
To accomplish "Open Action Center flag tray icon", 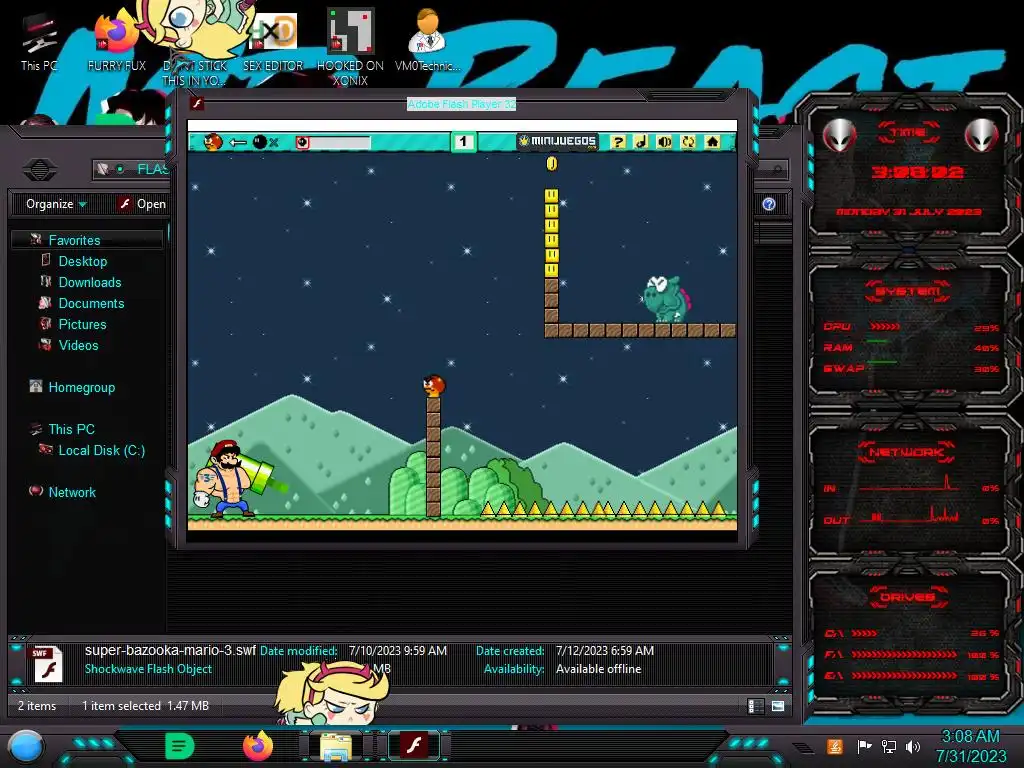I will click(x=863, y=746).
